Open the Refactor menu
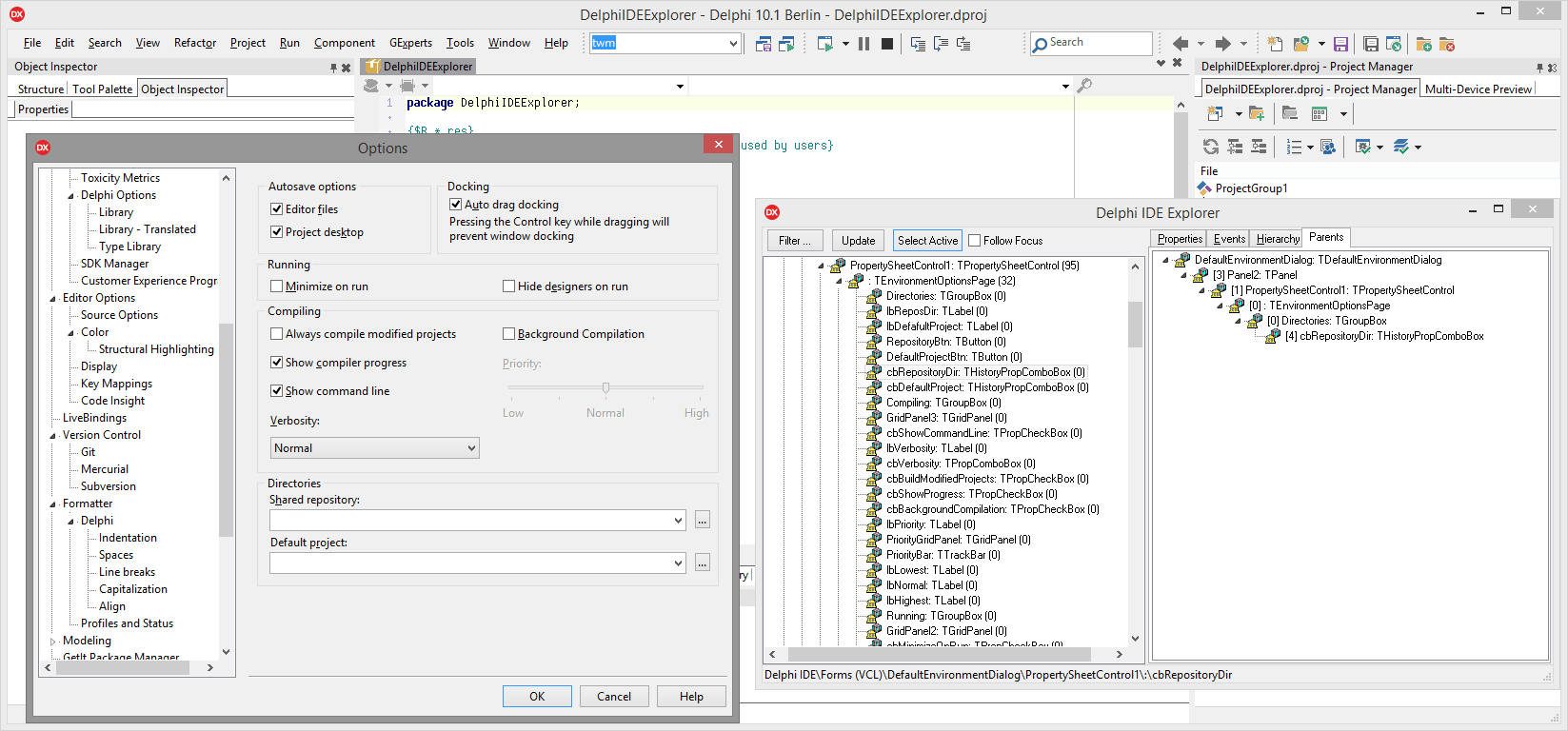 click(195, 43)
